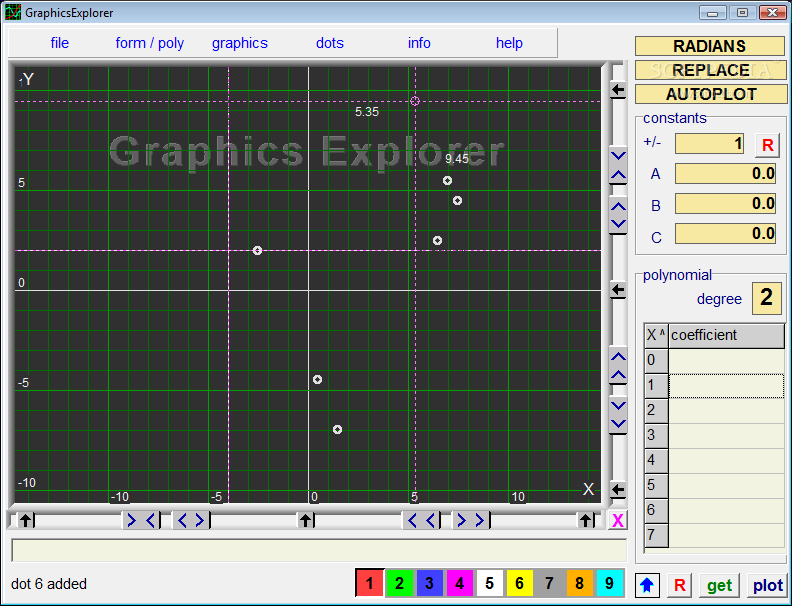Click the constant B value field
The image size is (792, 606).
[x=725, y=204]
